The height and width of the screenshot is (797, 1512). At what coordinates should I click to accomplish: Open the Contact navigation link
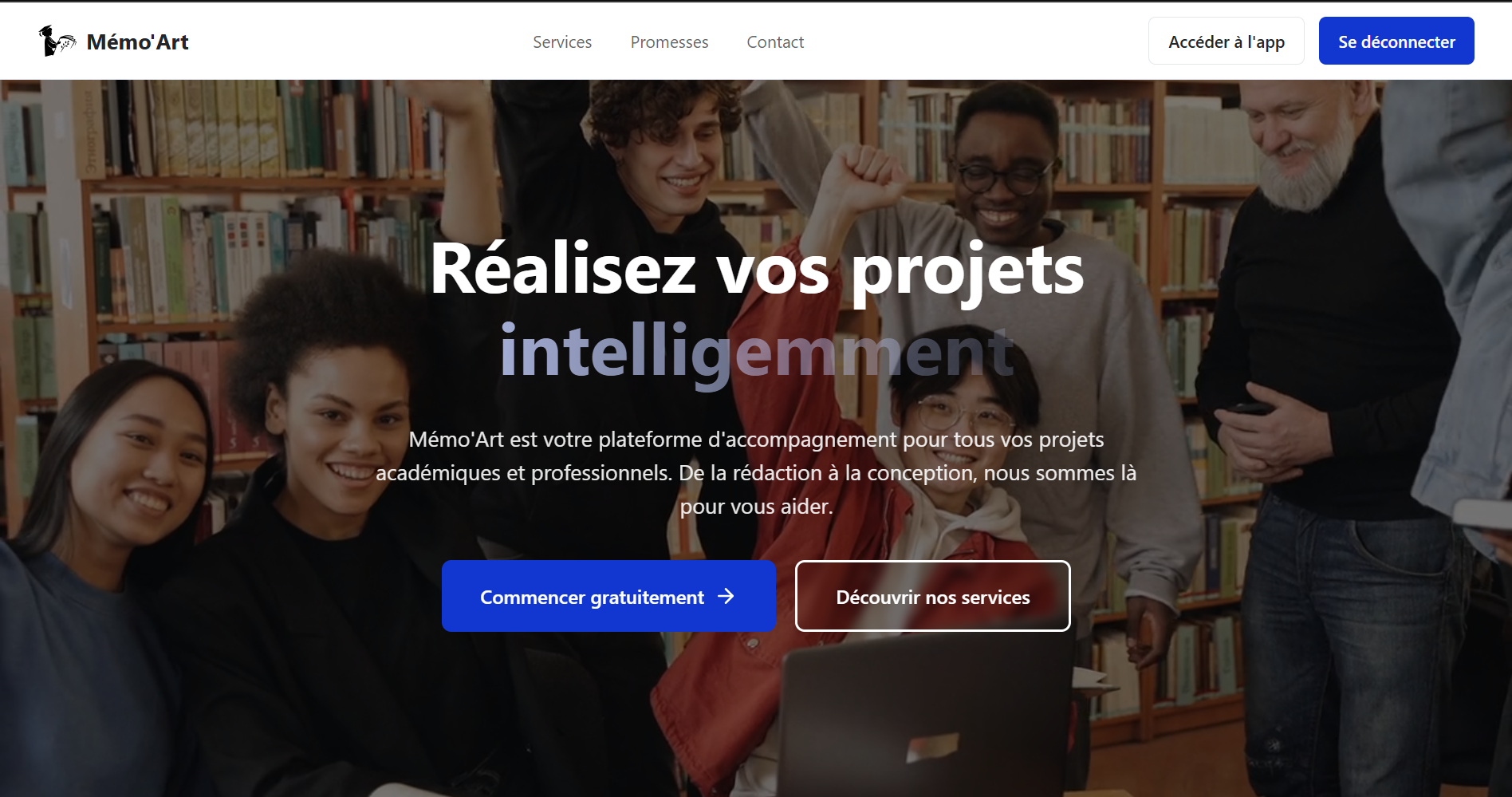click(775, 41)
